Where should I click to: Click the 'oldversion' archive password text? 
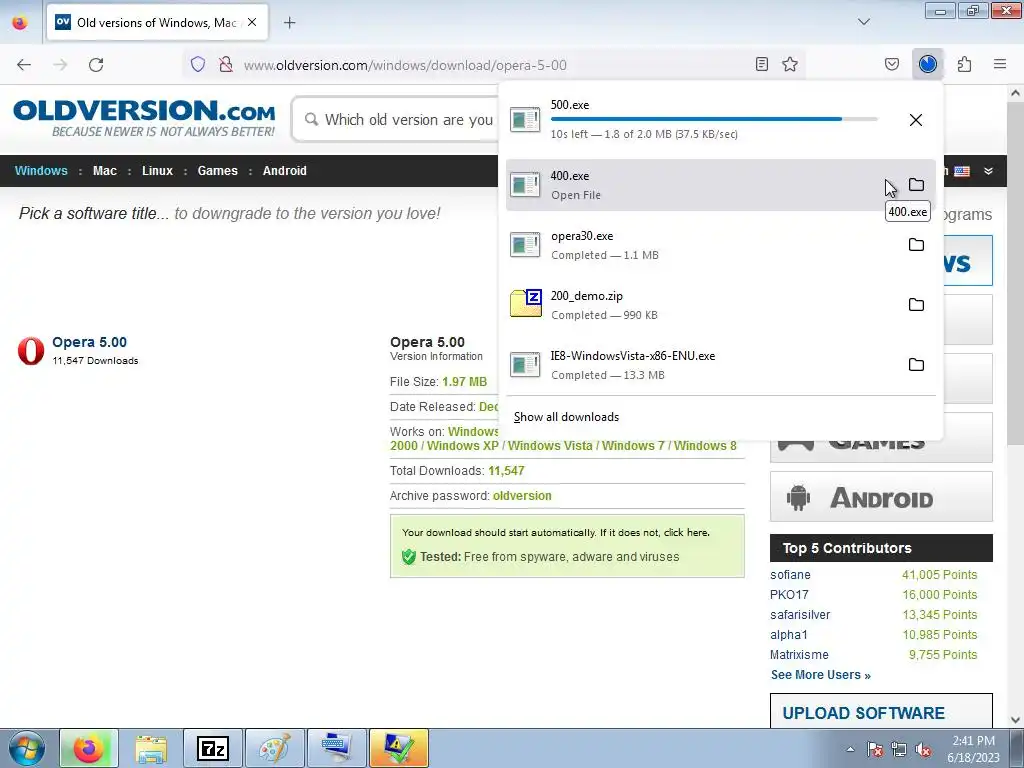(522, 496)
